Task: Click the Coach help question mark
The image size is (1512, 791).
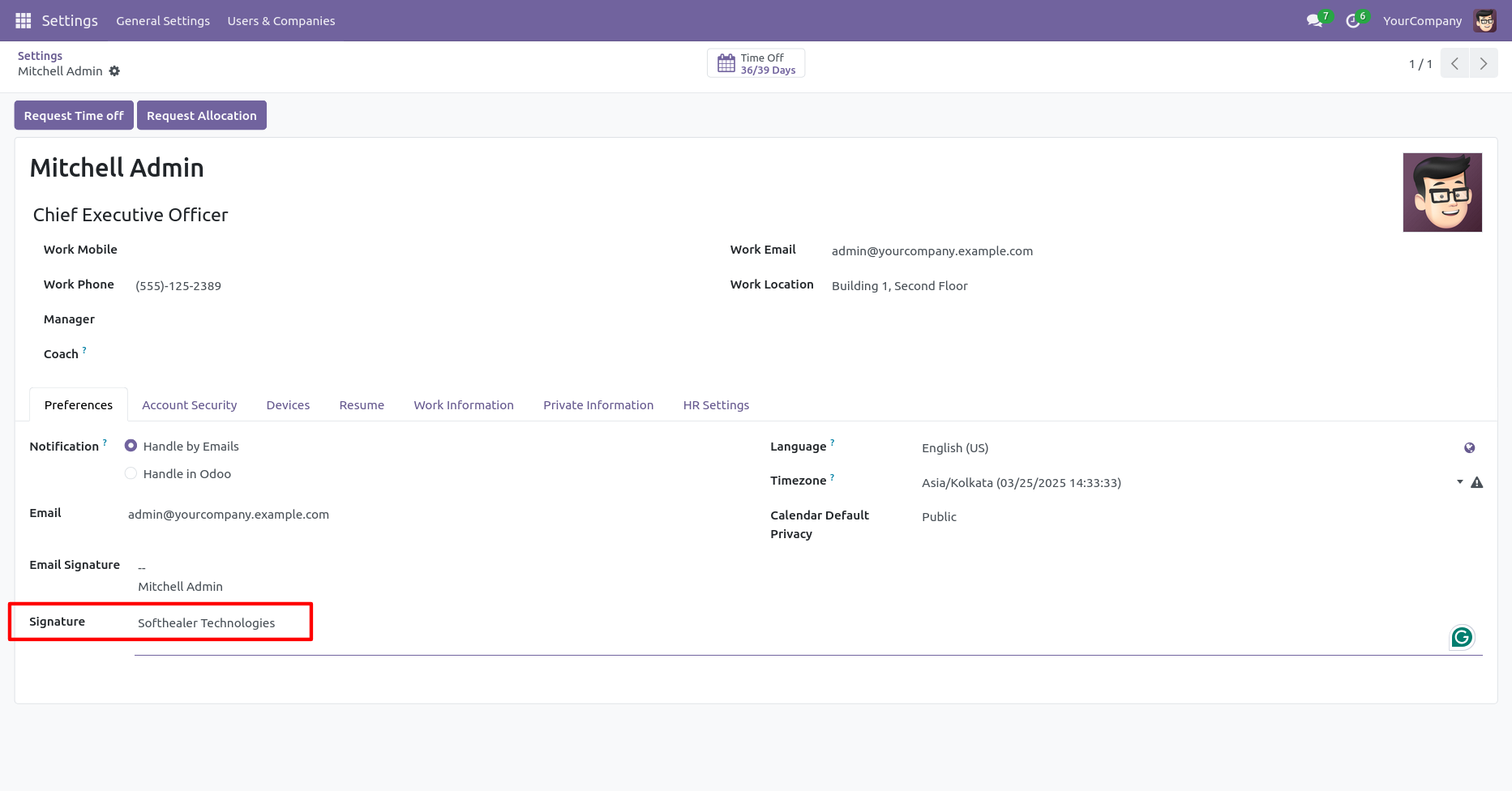Action: [x=84, y=350]
